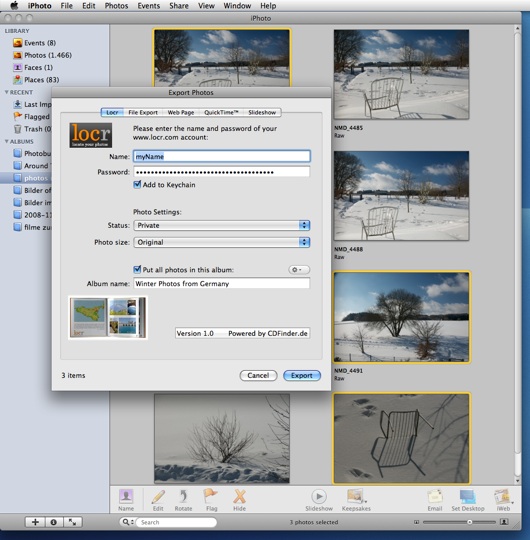Open the Photo size Original dropdown

tap(222, 242)
